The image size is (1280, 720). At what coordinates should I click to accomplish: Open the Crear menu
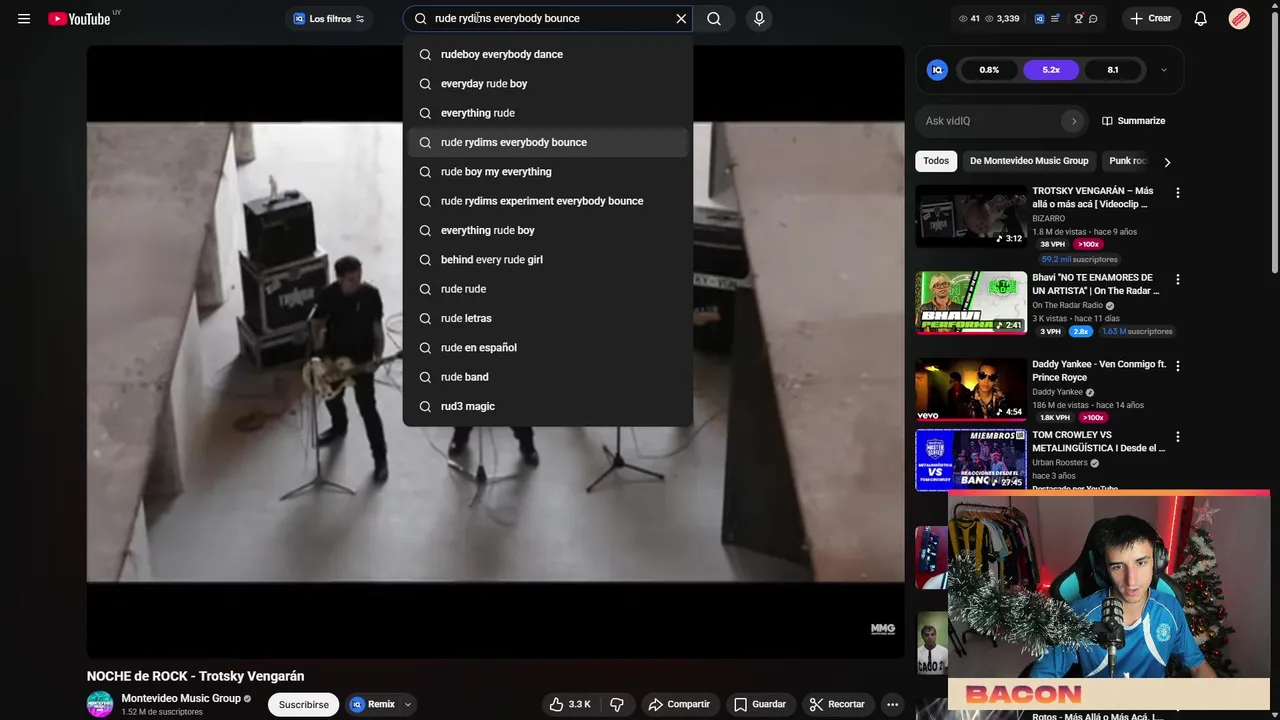(x=1150, y=19)
